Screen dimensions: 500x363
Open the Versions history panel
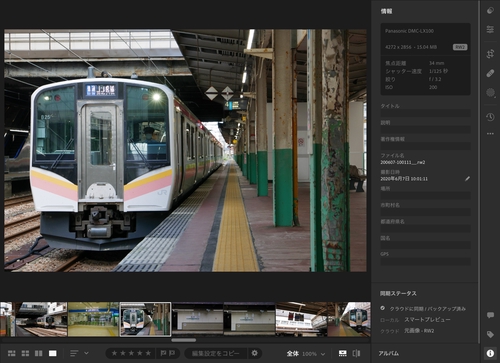tap(490, 117)
